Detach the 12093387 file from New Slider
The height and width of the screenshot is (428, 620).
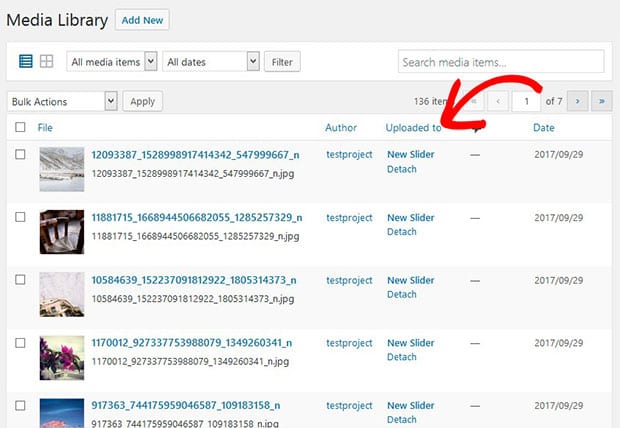pyautogui.click(x=402, y=169)
